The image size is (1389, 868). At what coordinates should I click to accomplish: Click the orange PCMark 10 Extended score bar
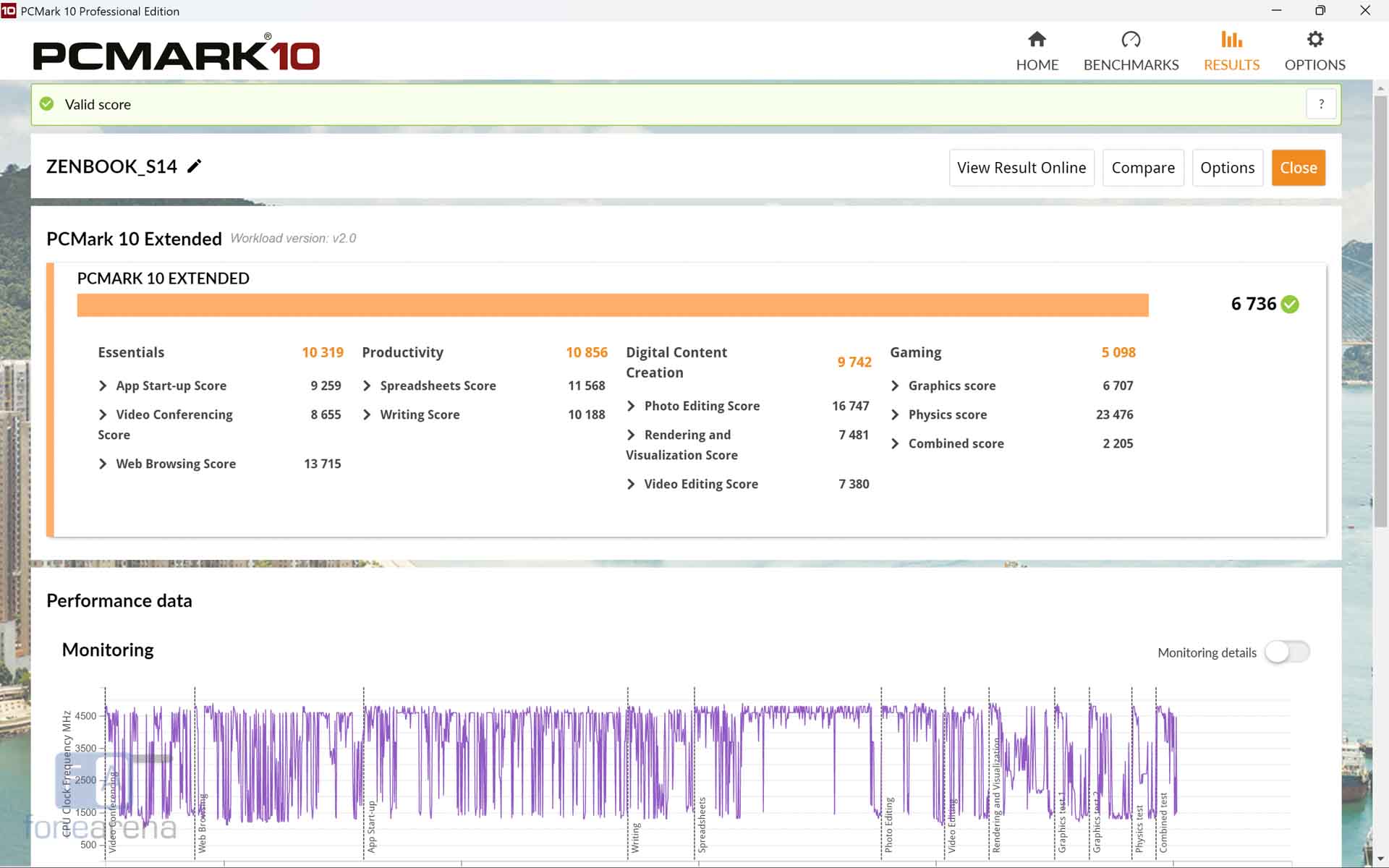(x=613, y=305)
